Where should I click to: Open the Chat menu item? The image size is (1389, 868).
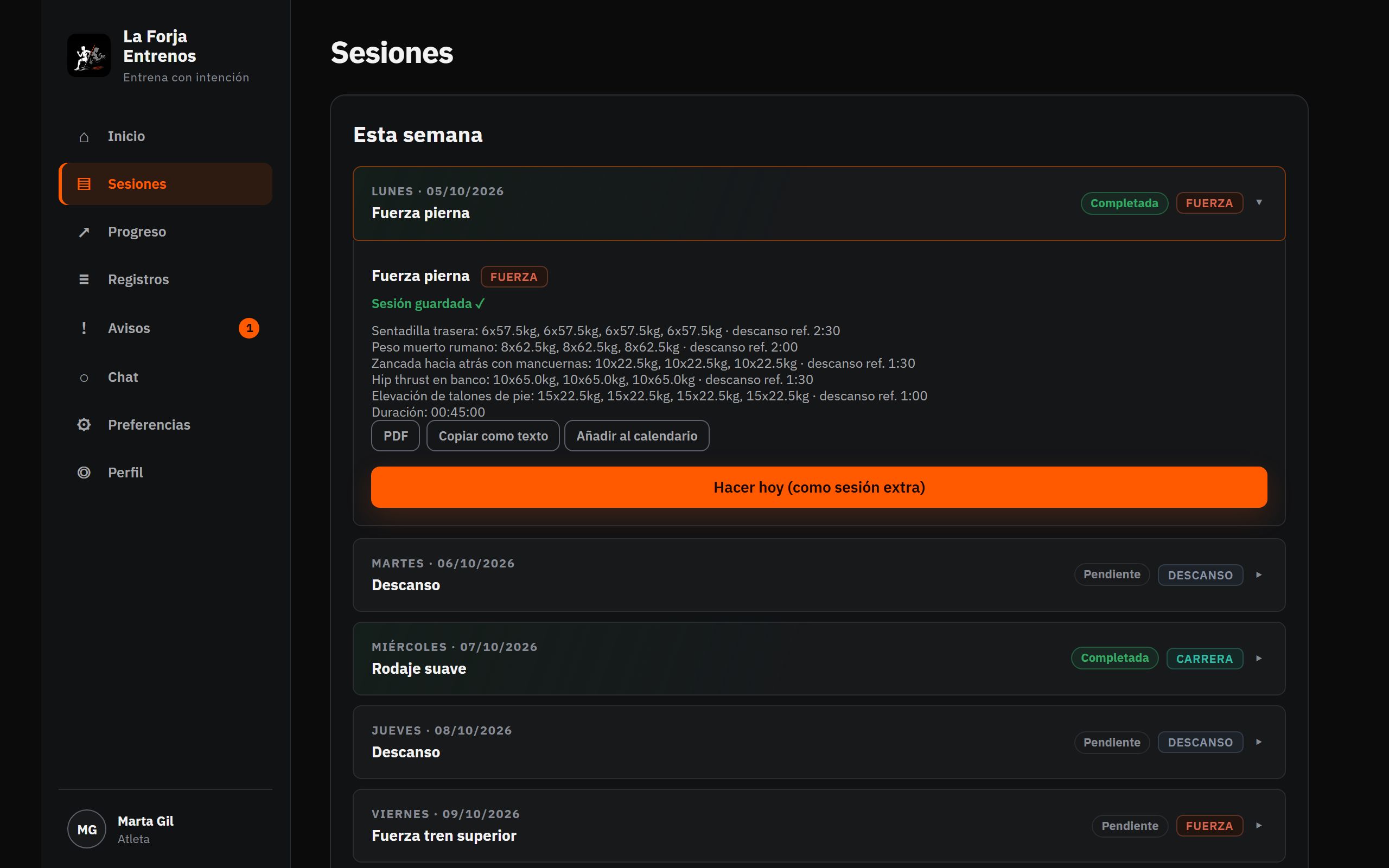coord(165,377)
